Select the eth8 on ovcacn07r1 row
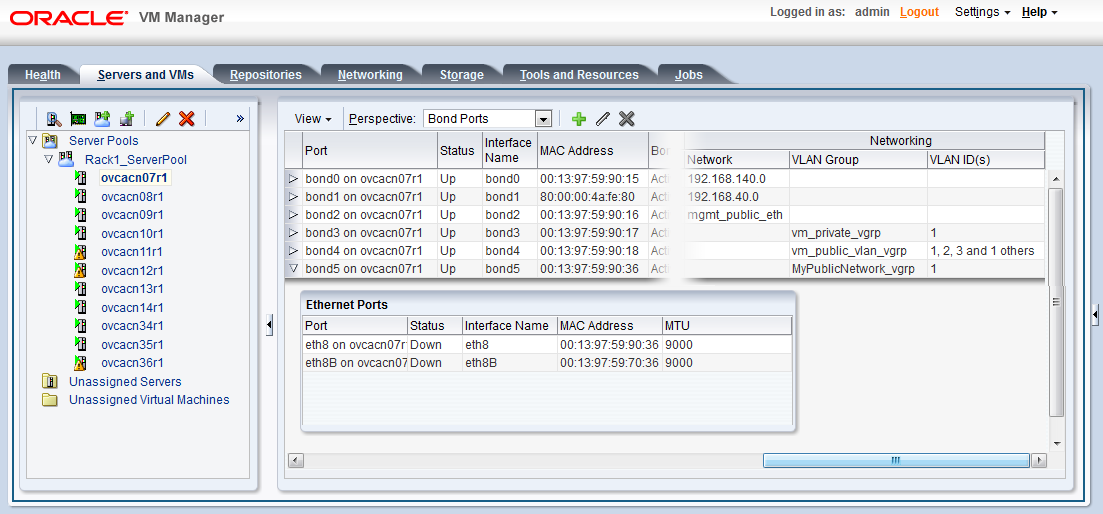Image resolution: width=1103 pixels, height=514 pixels. (x=547, y=345)
